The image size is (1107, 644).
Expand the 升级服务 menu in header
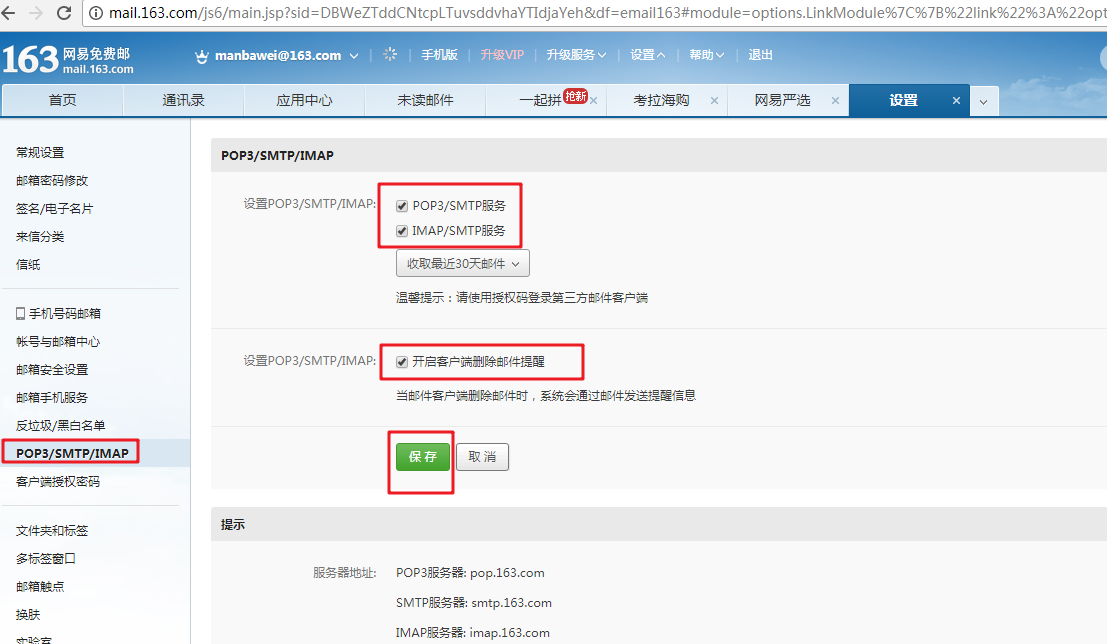pyautogui.click(x=577, y=55)
